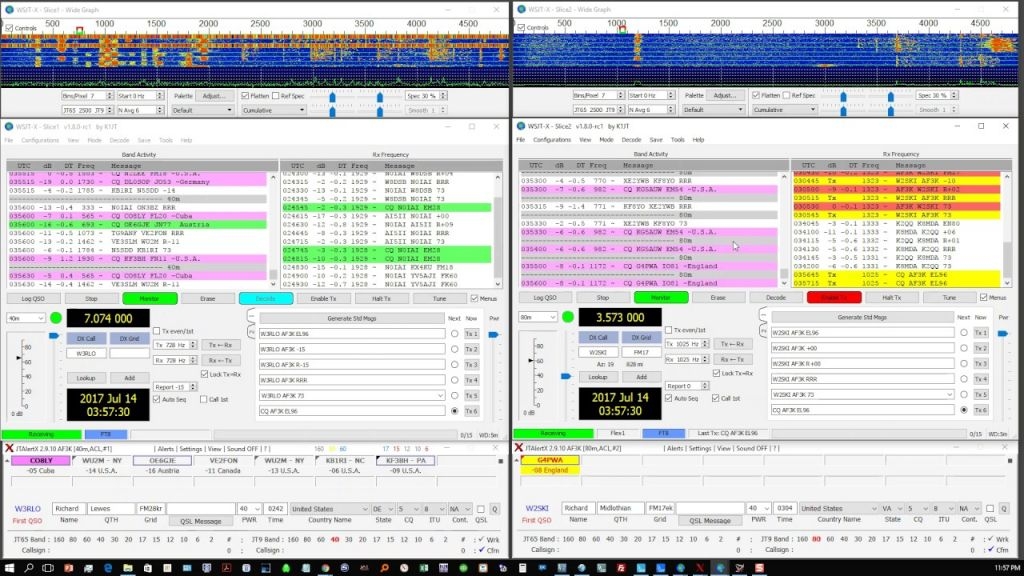
Task: Toggle Menus checkbox in Slice1 window
Action: pos(474,298)
